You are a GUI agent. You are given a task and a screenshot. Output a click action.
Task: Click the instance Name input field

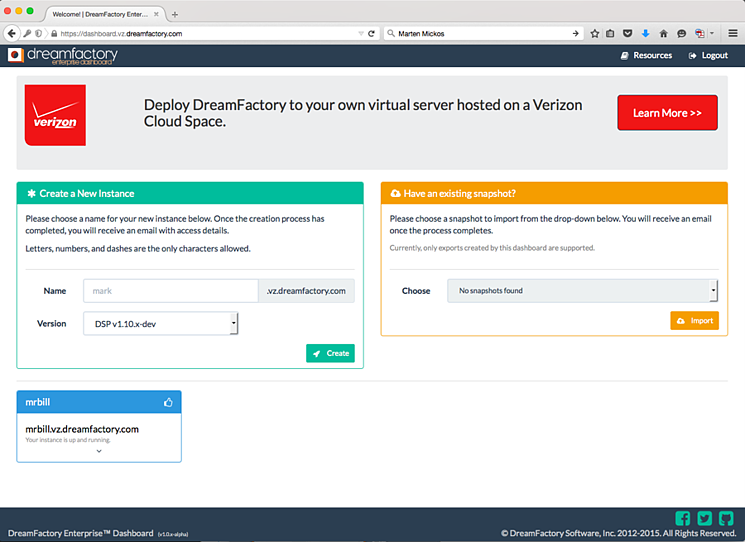click(171, 291)
